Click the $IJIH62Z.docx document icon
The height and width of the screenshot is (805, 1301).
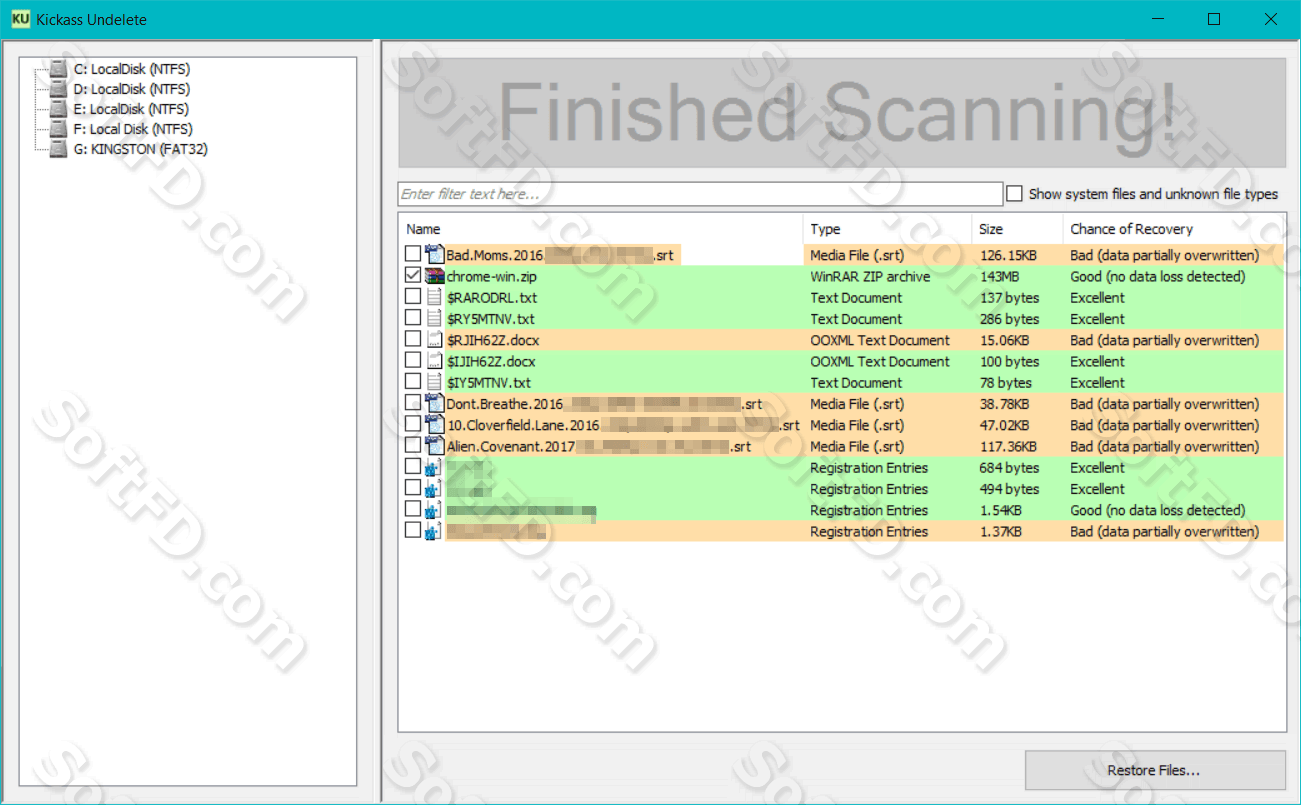click(x=434, y=361)
